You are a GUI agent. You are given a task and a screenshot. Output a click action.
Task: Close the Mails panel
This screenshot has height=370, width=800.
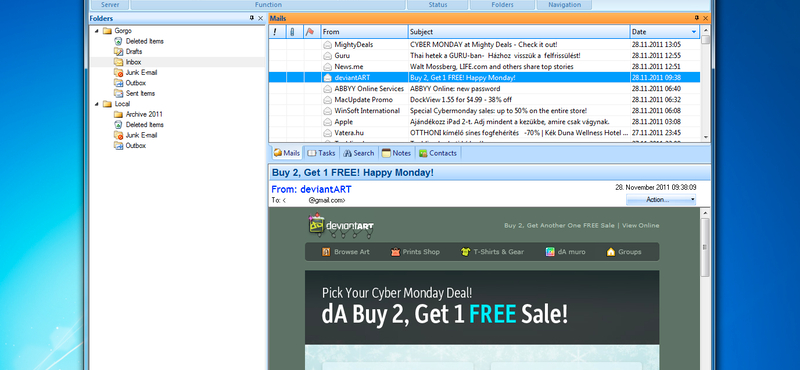[x=706, y=18]
